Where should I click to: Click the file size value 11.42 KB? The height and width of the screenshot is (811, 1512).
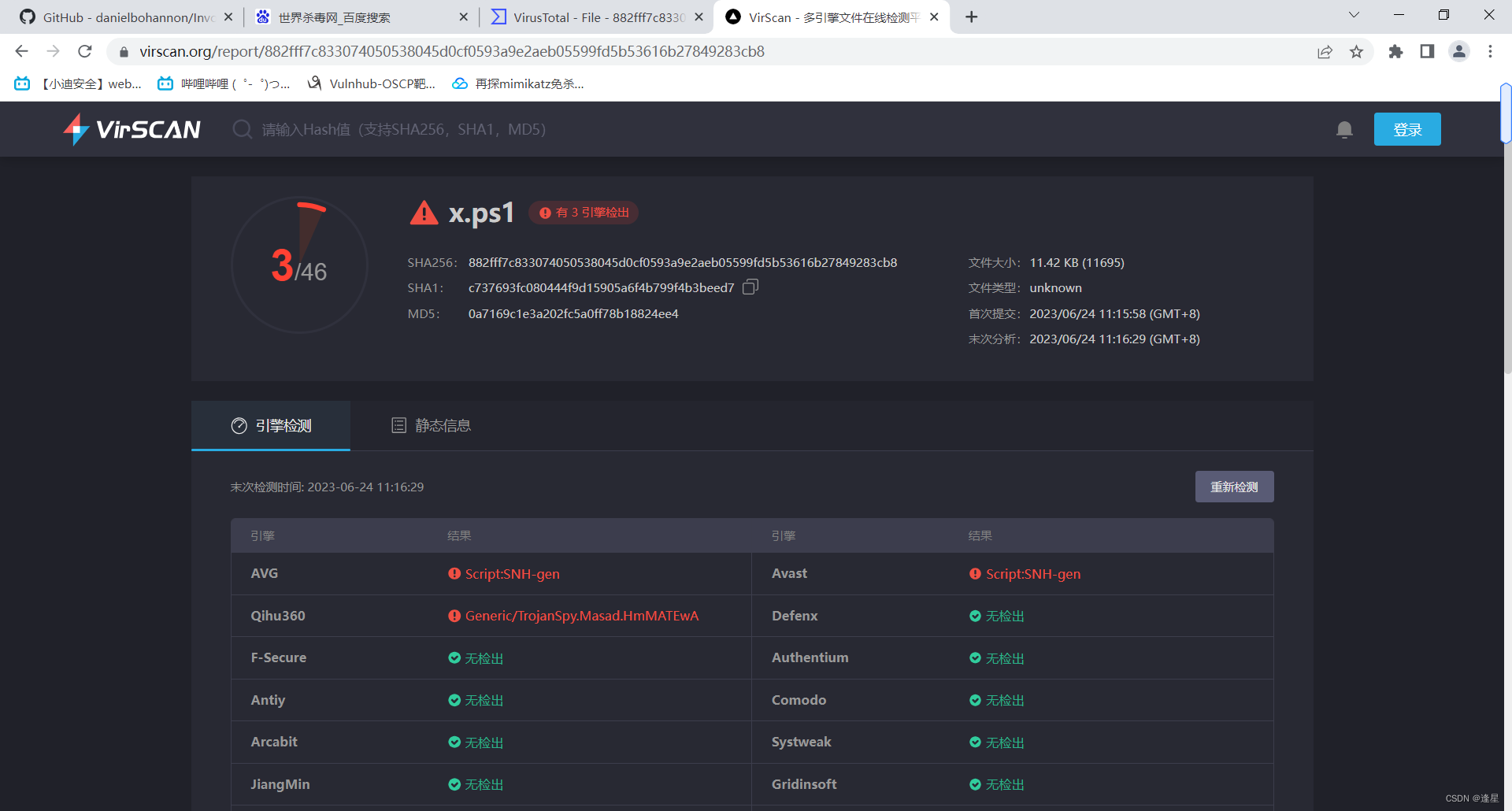pyautogui.click(x=1077, y=262)
